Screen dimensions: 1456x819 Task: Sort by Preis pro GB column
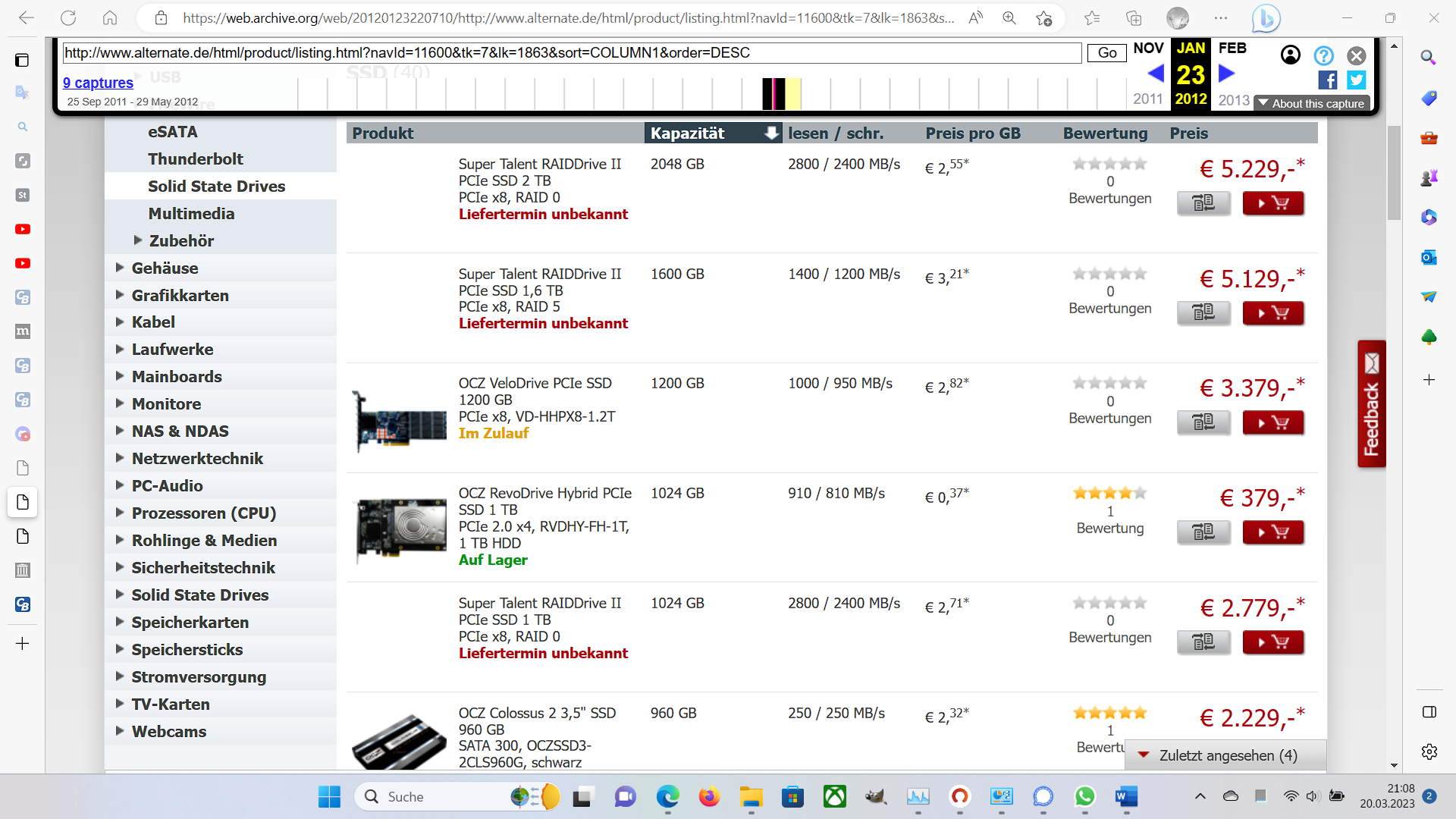[x=972, y=133]
